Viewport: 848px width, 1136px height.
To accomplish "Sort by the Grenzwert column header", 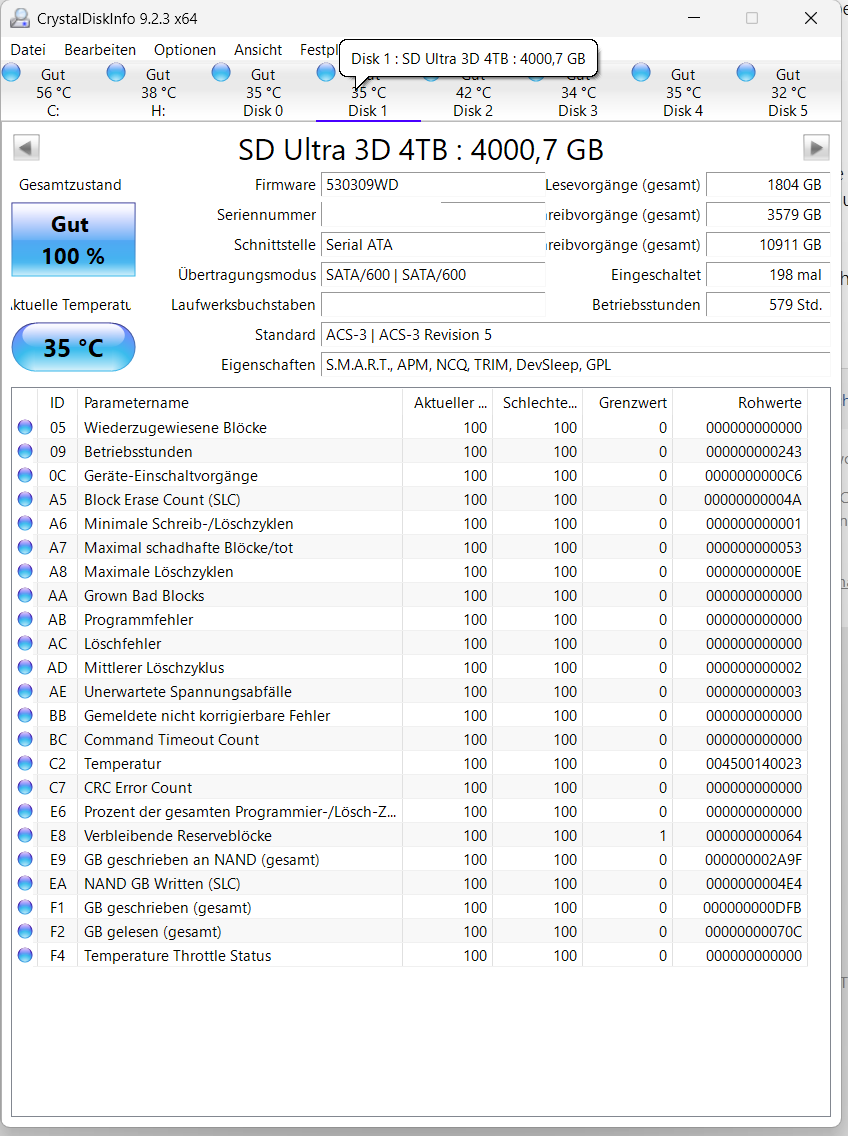I will coord(628,403).
